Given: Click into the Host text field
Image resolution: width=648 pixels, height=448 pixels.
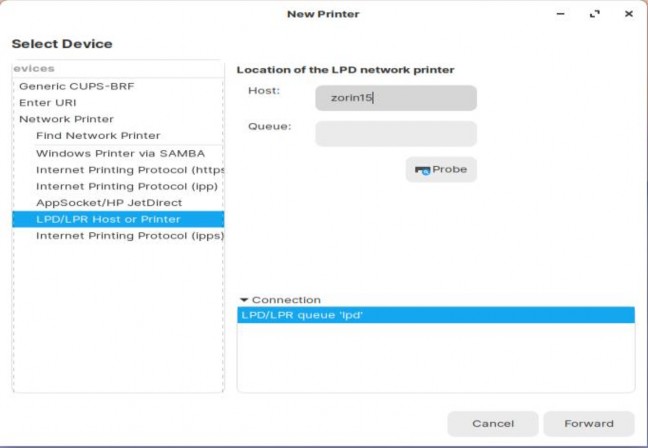Looking at the screenshot, I should point(395,98).
